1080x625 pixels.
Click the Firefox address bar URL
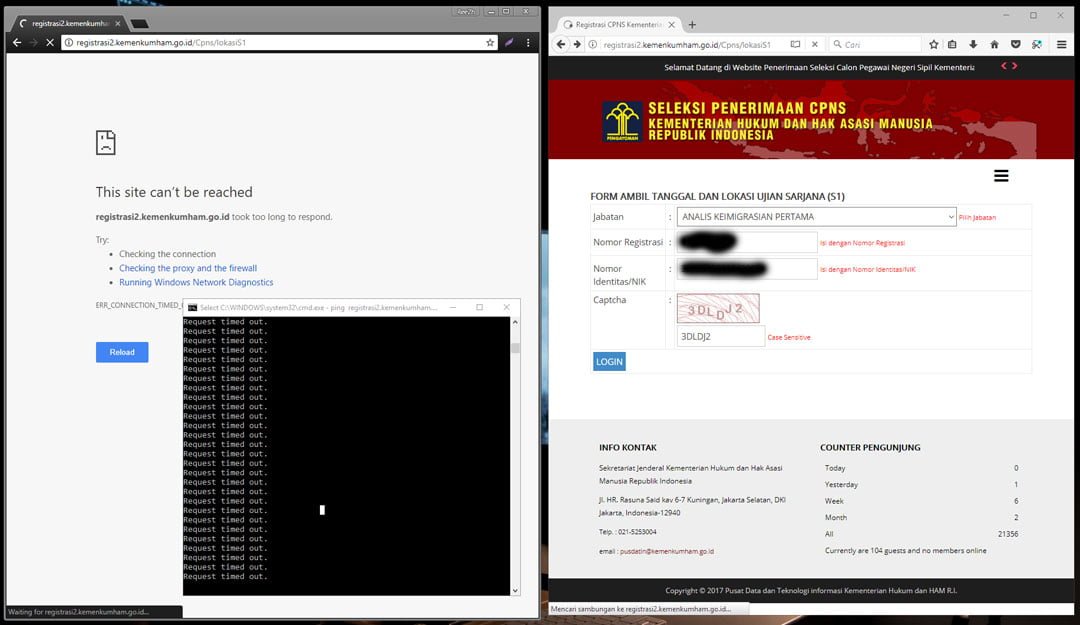(x=687, y=45)
